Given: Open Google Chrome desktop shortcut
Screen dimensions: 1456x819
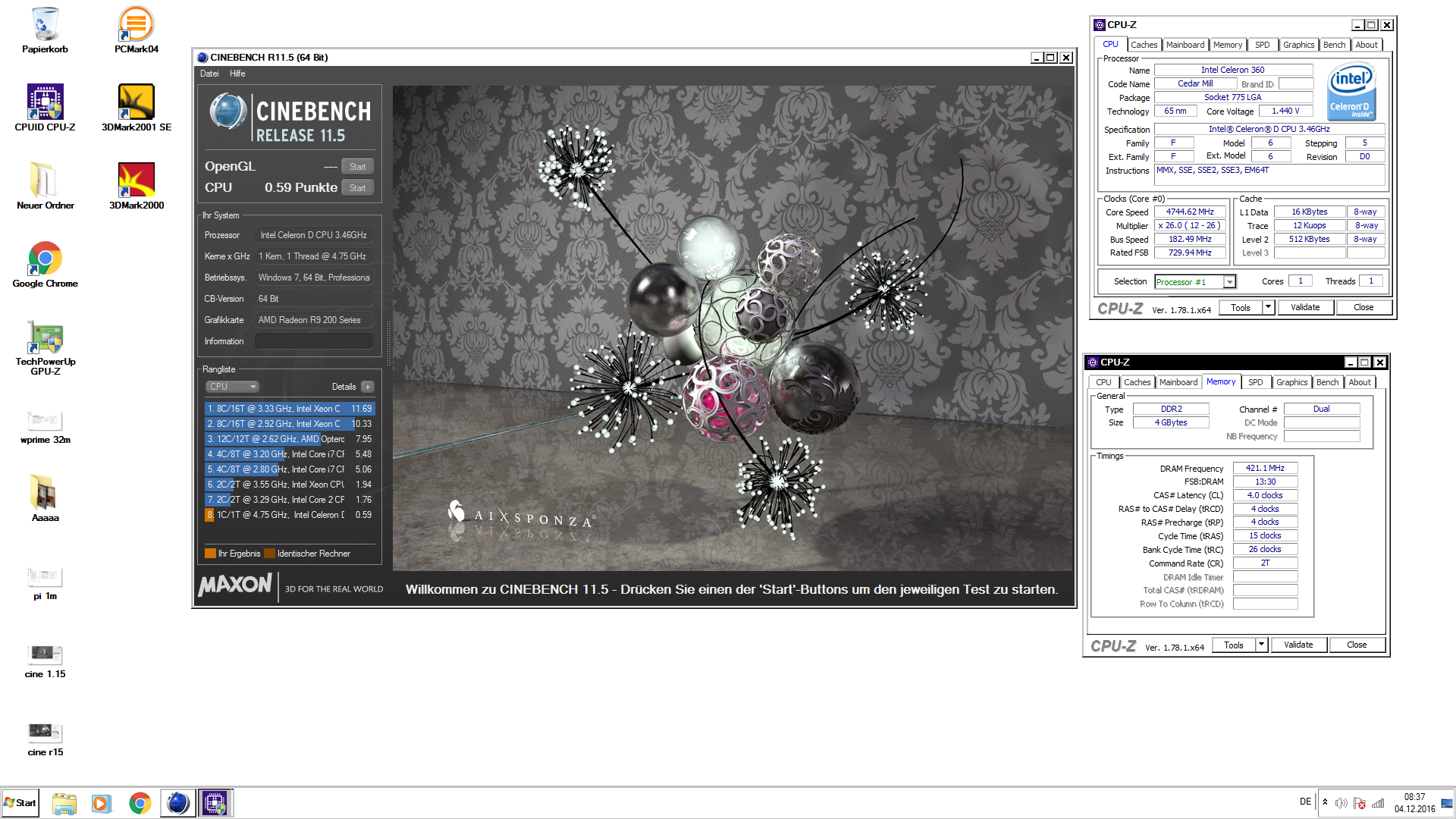Looking at the screenshot, I should (x=45, y=264).
